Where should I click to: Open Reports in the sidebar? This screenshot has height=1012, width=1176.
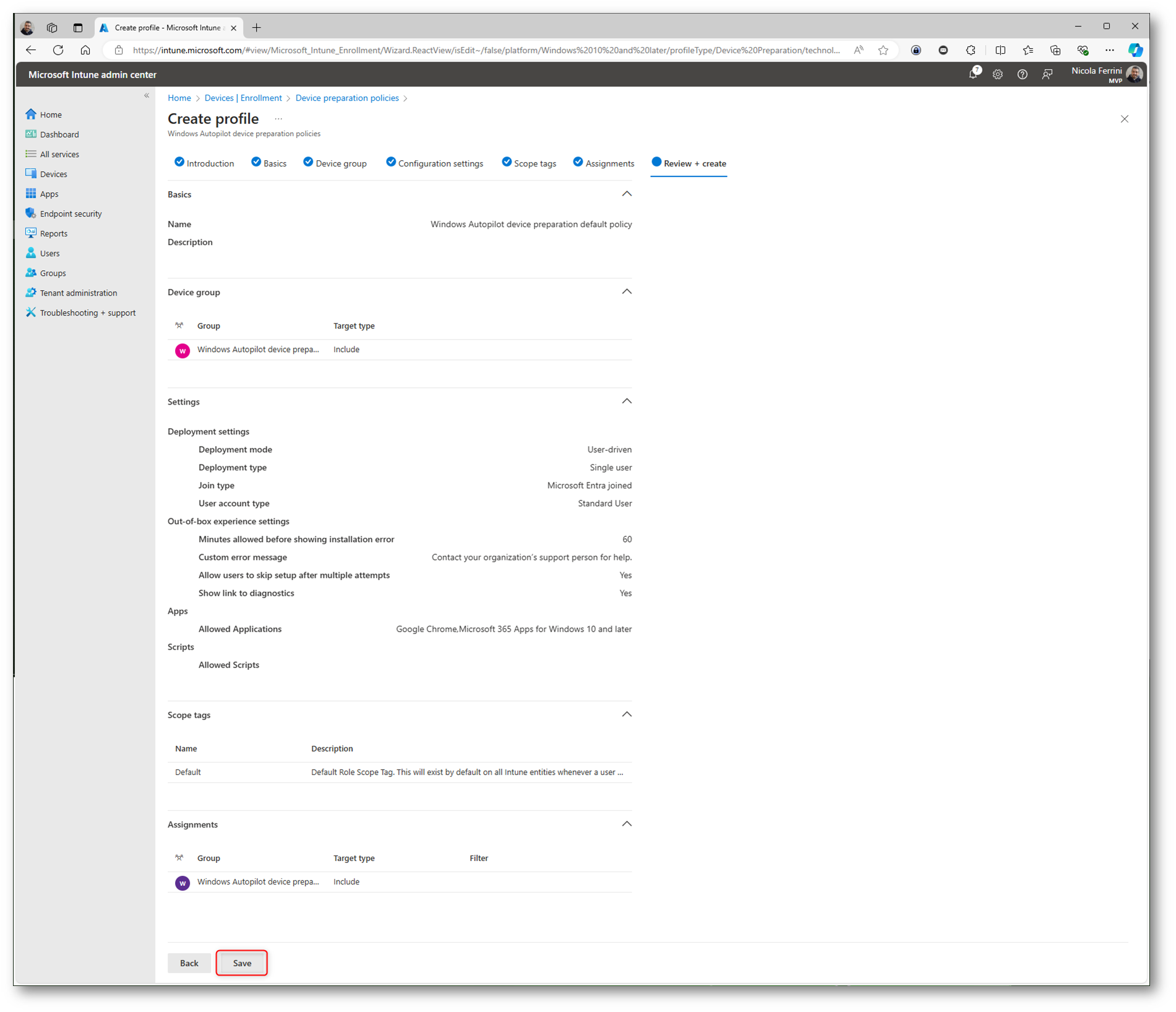[x=46, y=233]
